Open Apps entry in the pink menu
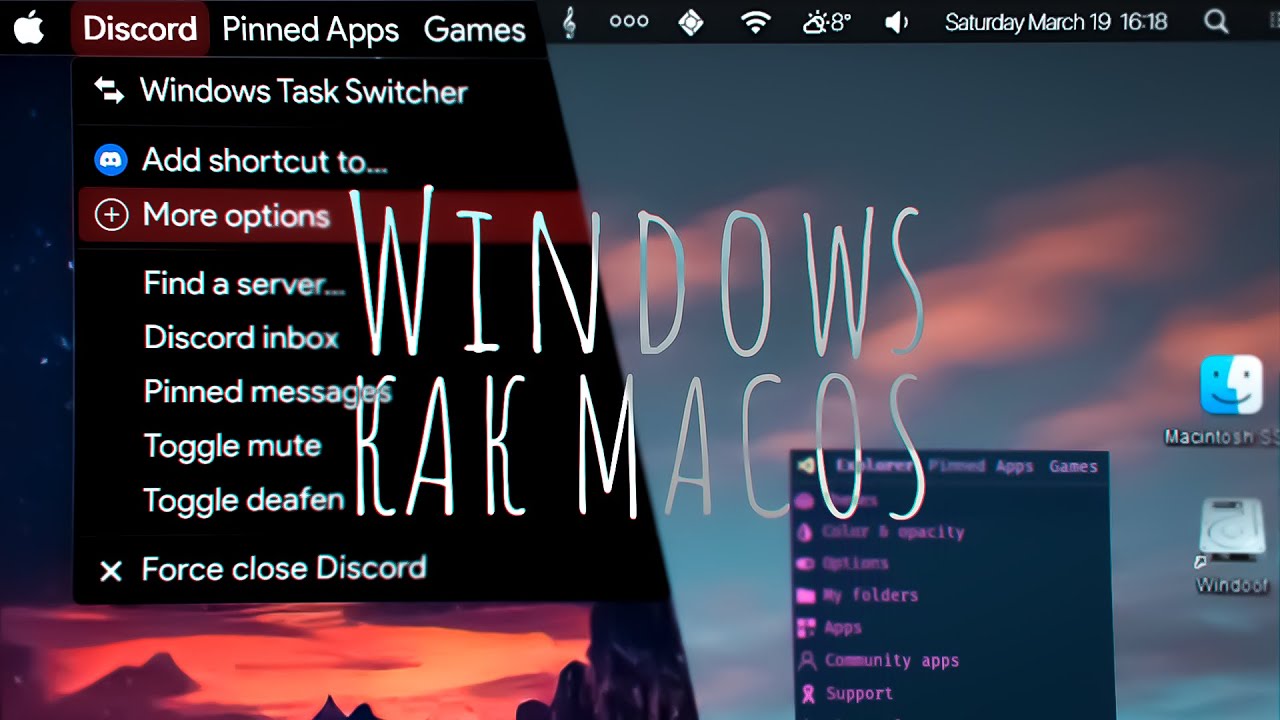This screenshot has width=1280, height=720. [x=843, y=628]
